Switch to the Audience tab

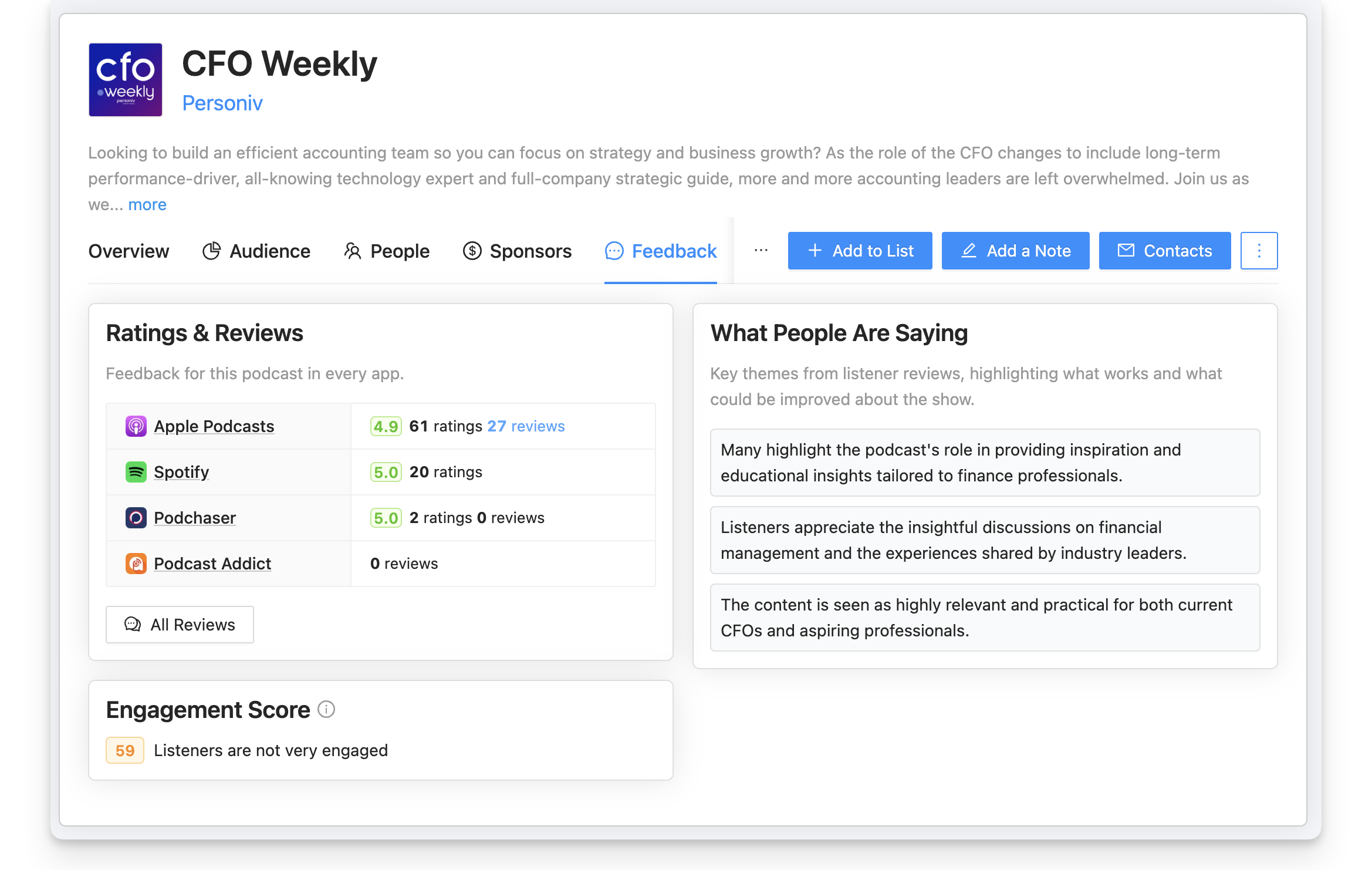(x=256, y=251)
